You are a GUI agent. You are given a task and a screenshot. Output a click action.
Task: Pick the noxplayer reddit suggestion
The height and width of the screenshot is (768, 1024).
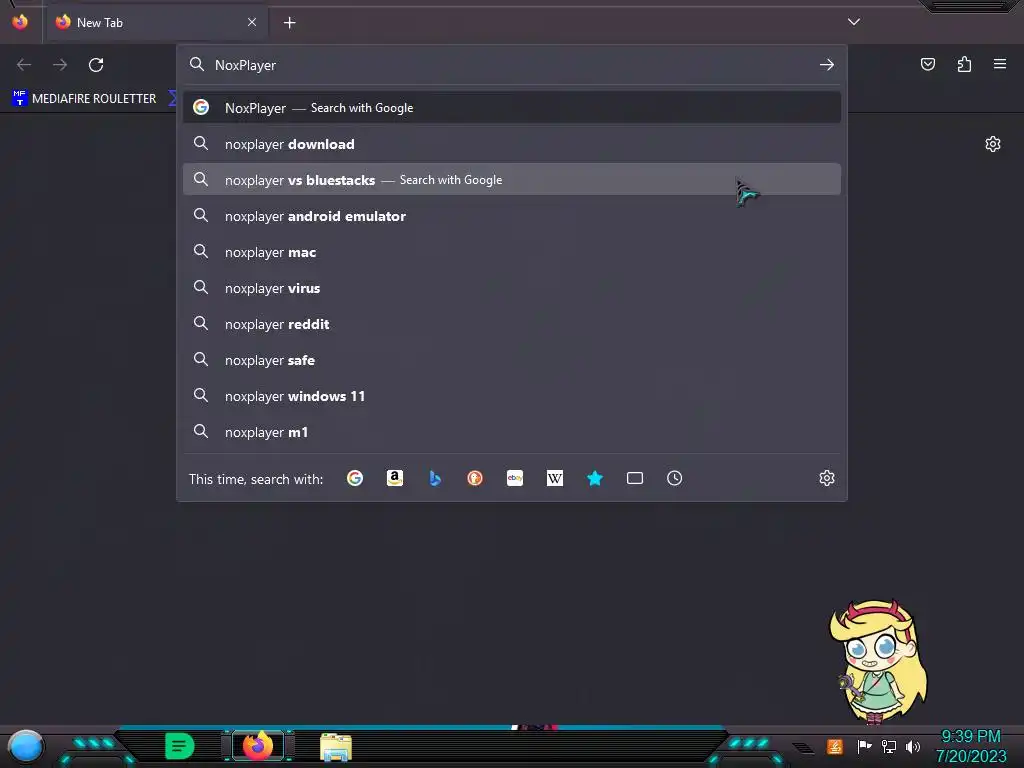click(x=512, y=324)
